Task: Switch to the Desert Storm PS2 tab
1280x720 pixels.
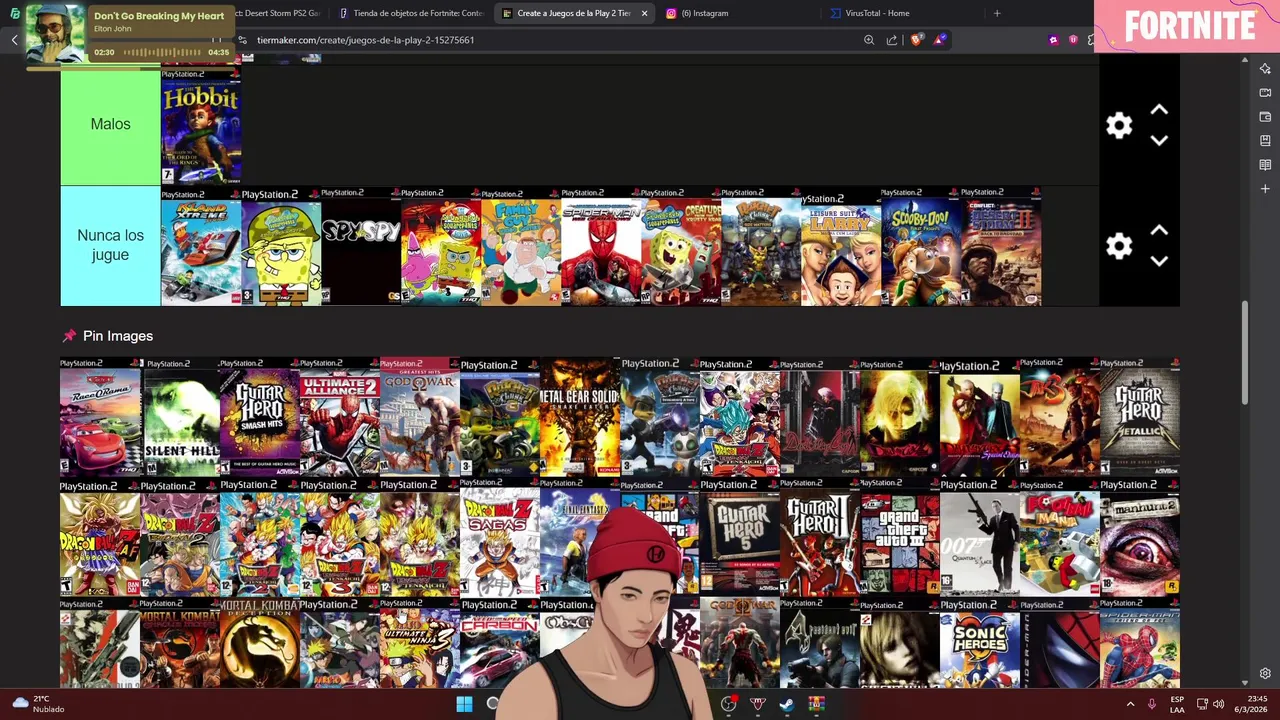Action: (276, 13)
